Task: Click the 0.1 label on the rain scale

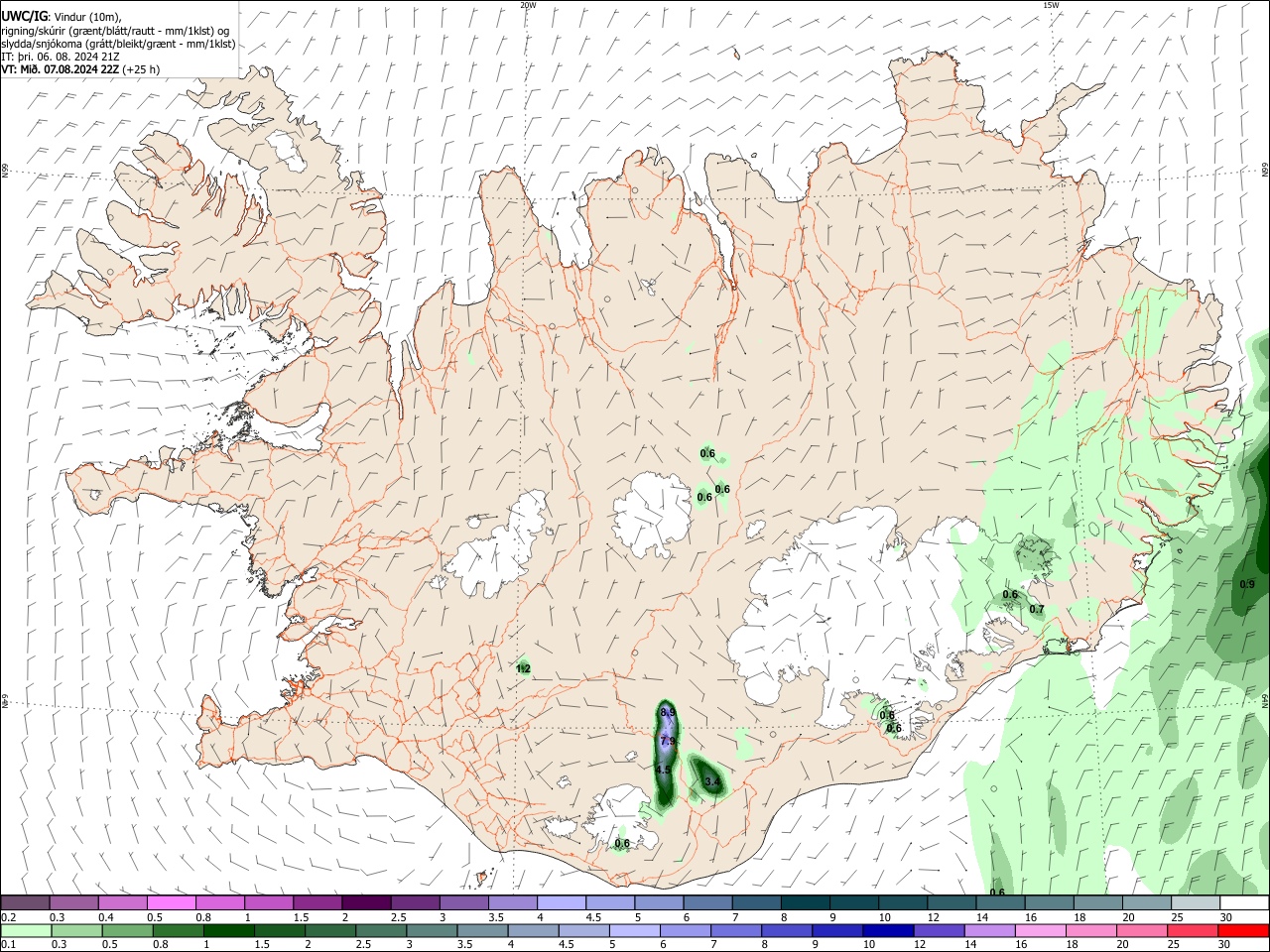Action: click(x=8, y=944)
